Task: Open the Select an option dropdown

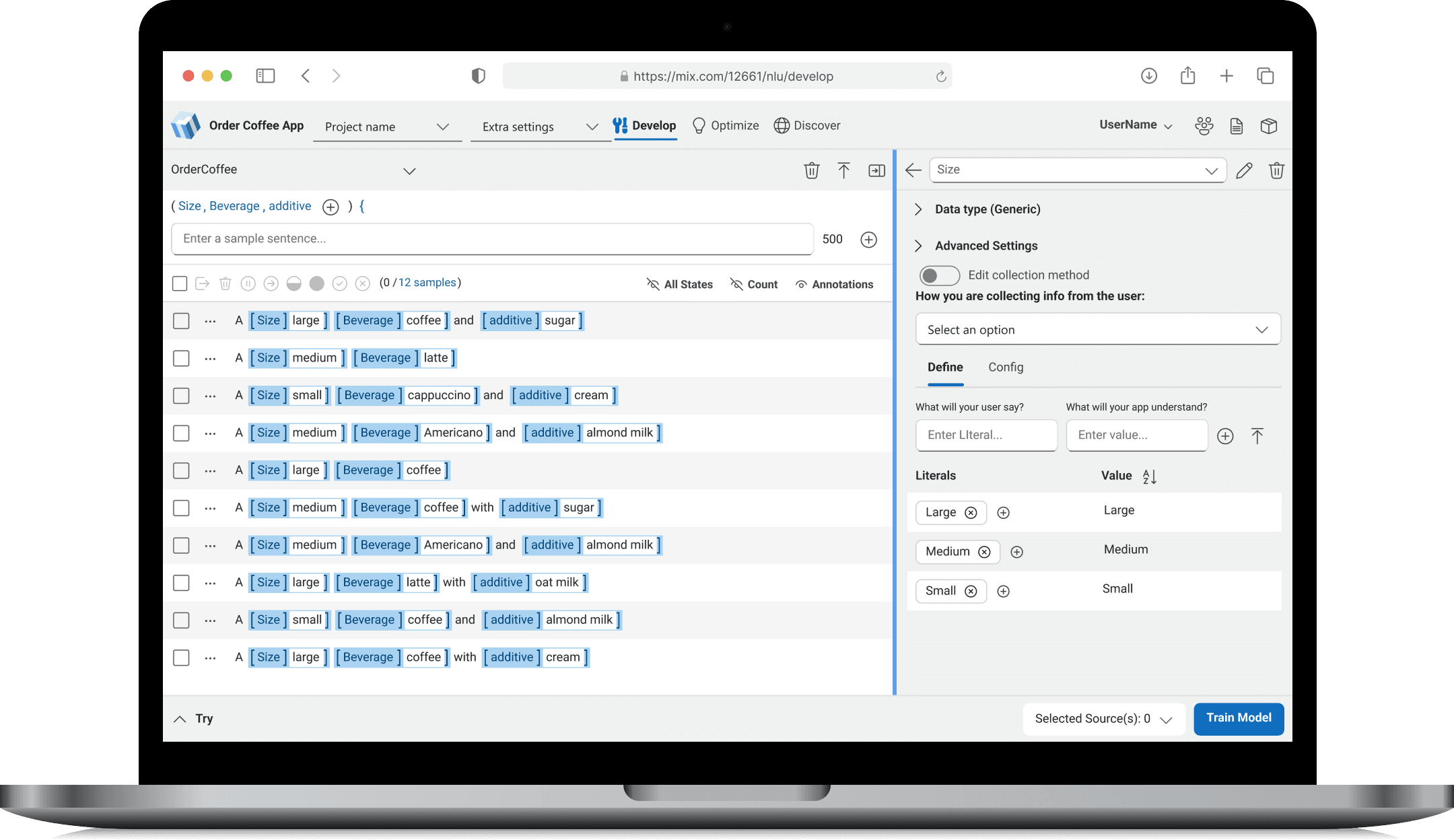Action: (x=1097, y=330)
